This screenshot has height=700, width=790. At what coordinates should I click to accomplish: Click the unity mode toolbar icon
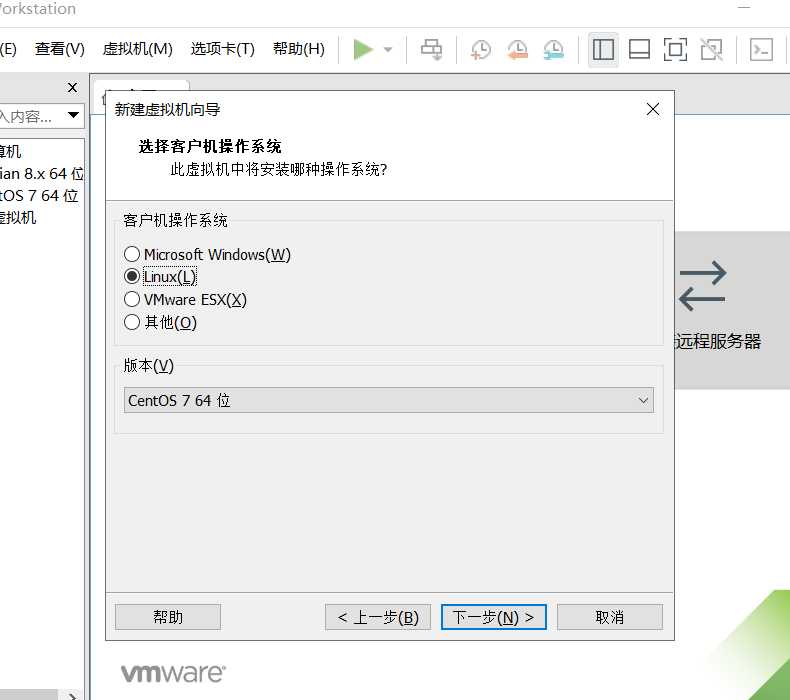pos(711,49)
